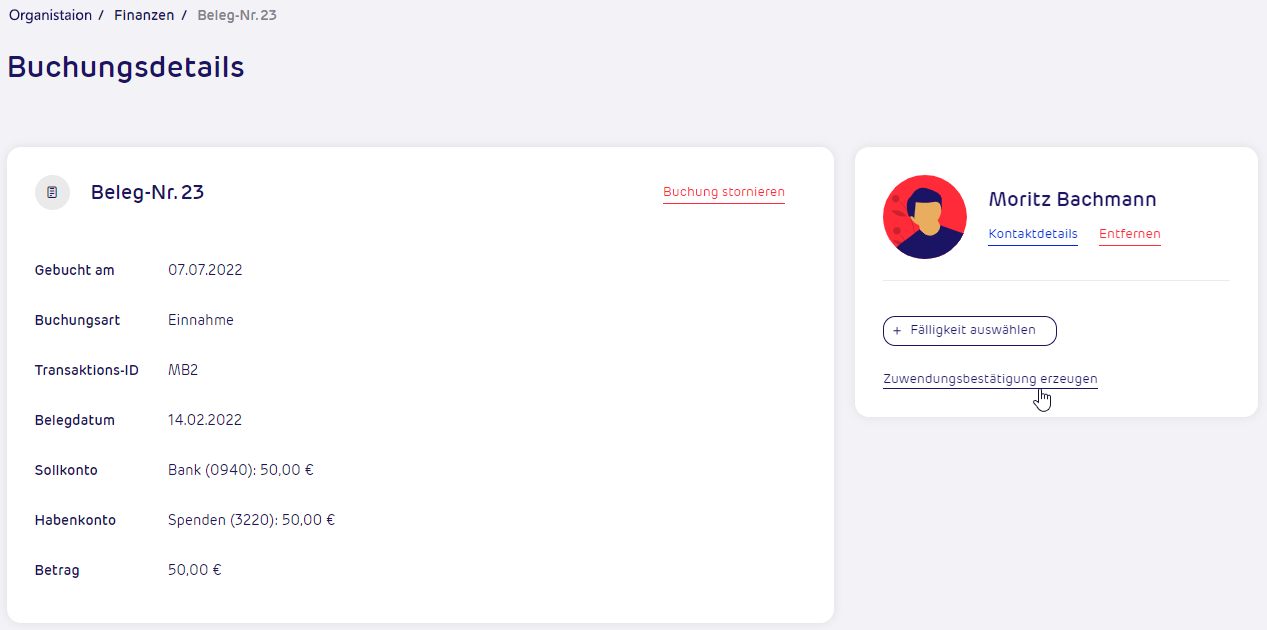Open Kontaktdetails link
Image resolution: width=1267 pixels, height=630 pixels.
pos(1032,234)
